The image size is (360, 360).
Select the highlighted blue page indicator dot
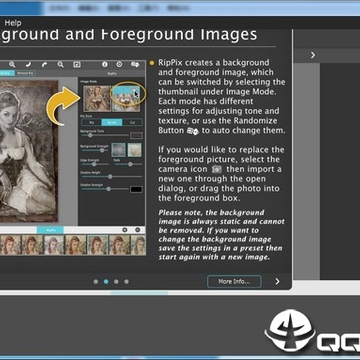(x=106, y=282)
